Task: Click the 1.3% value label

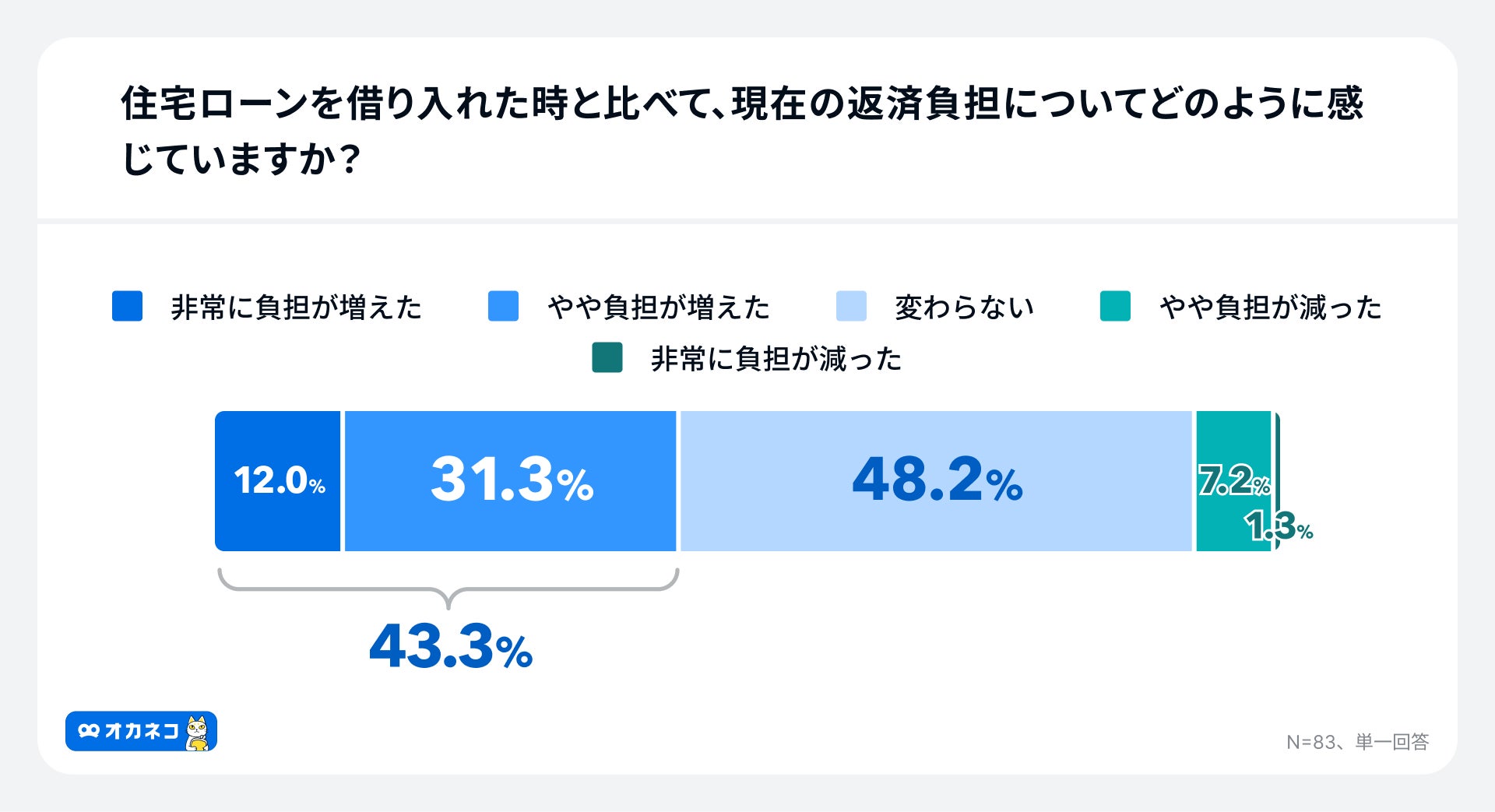Action: (1279, 527)
